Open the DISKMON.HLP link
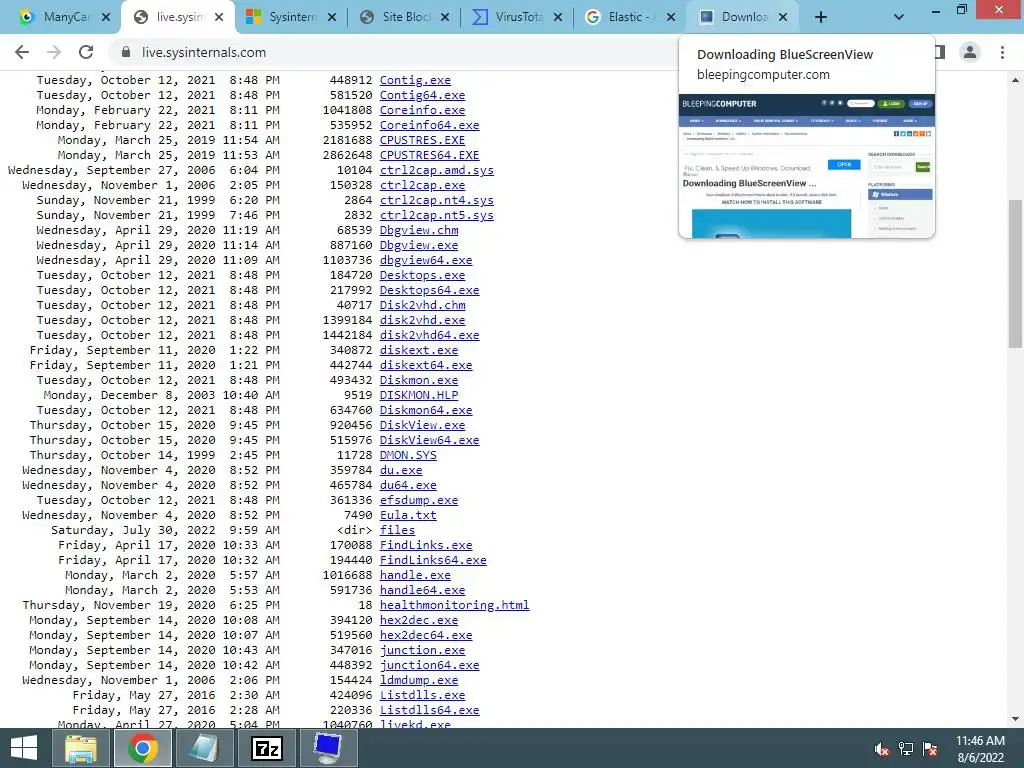The image size is (1024, 768). point(419,395)
